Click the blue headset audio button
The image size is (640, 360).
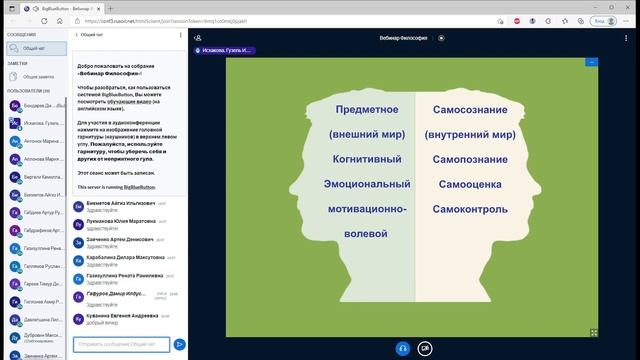pos(402,348)
